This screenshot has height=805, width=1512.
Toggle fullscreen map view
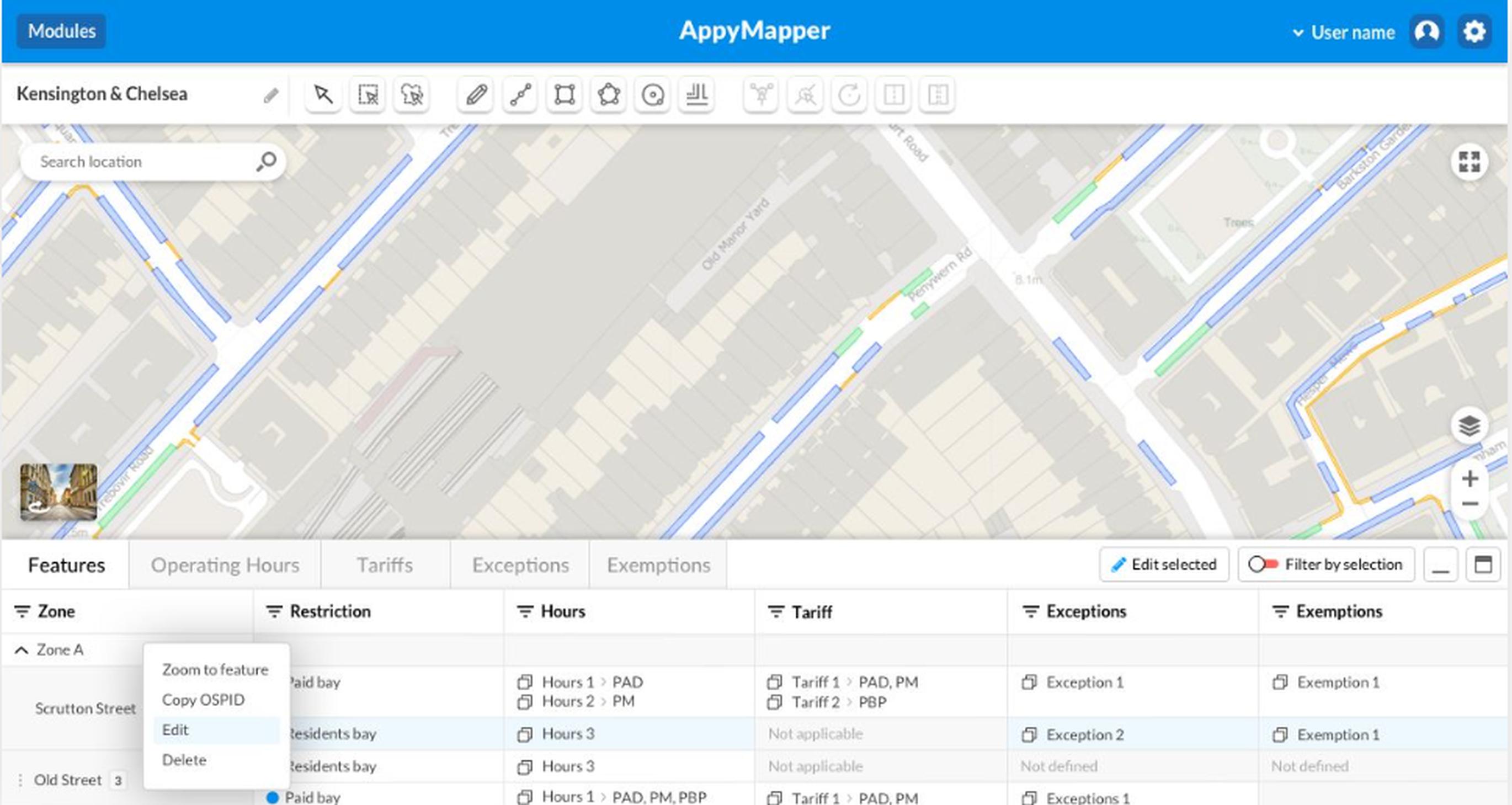(1469, 162)
